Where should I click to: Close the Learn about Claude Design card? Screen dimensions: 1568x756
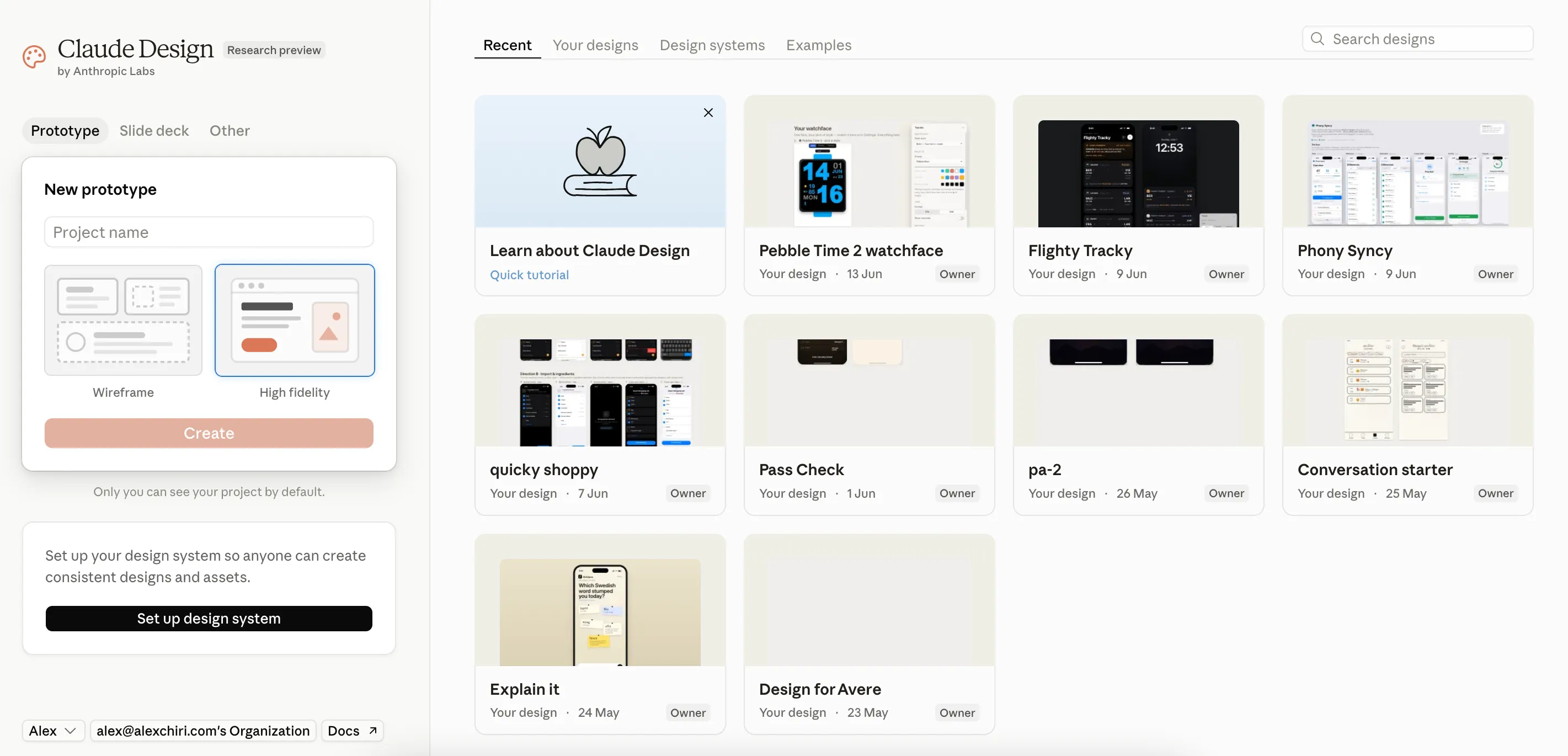(708, 113)
